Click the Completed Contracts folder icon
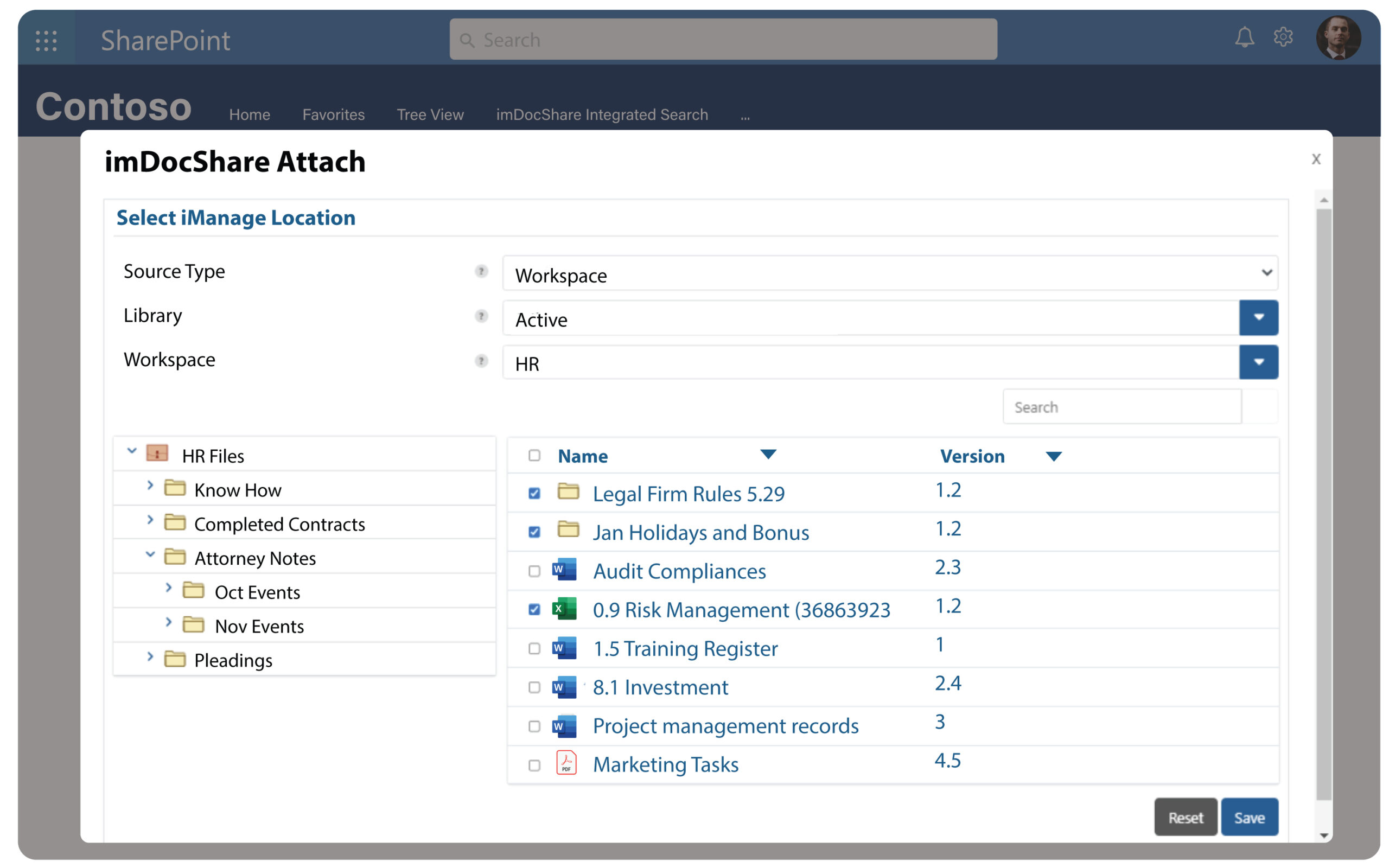1389x868 pixels. pyautogui.click(x=175, y=522)
